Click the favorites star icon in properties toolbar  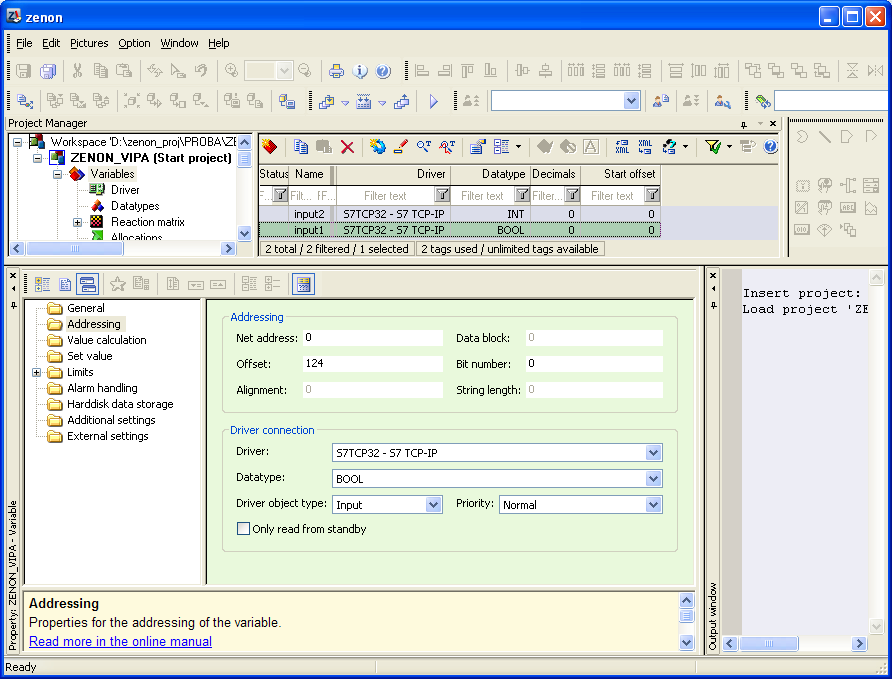coord(117,284)
